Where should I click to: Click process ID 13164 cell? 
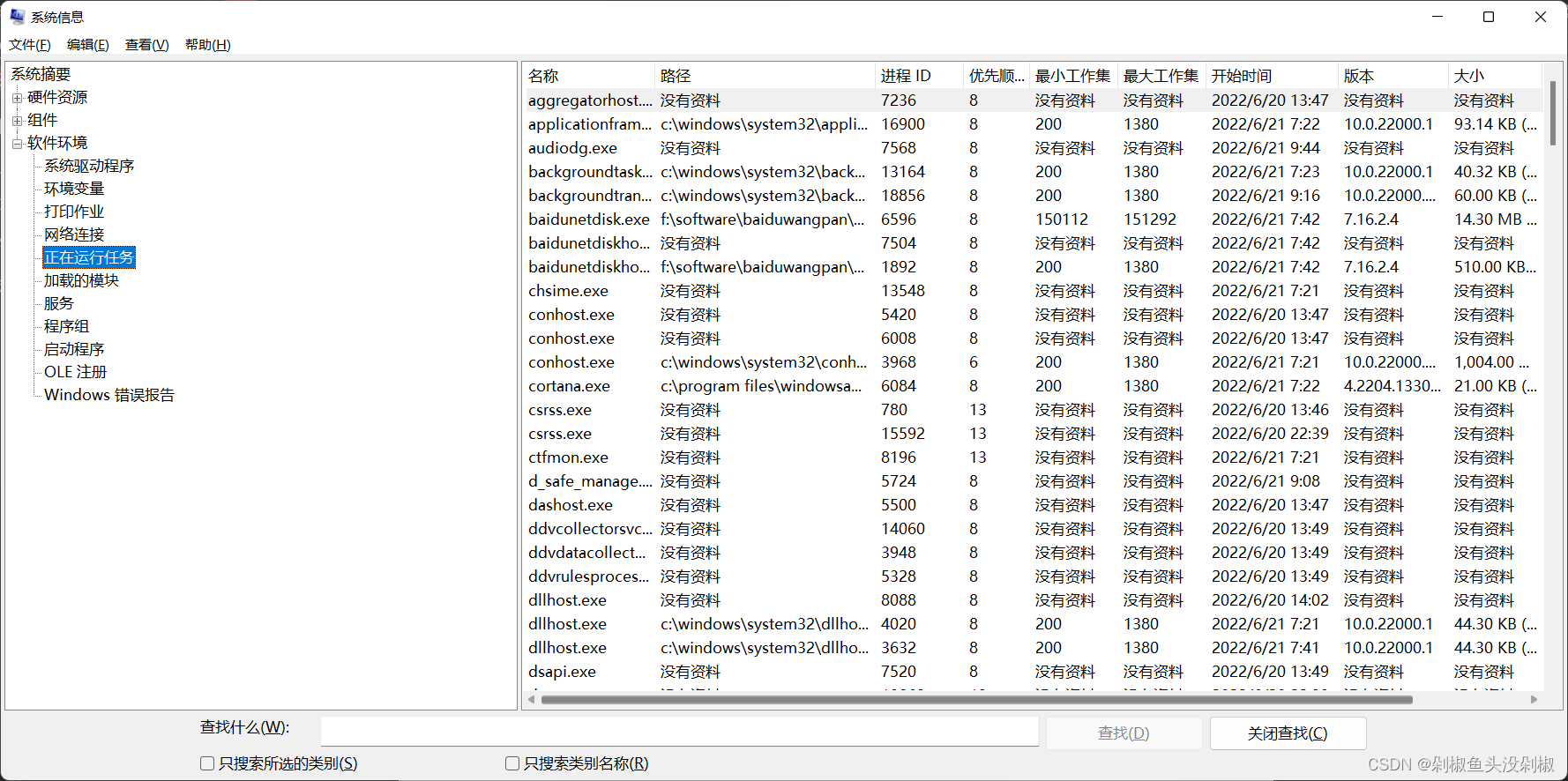(903, 172)
